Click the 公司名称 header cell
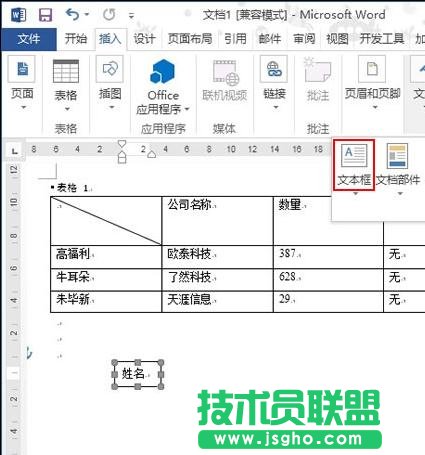 [x=217, y=221]
